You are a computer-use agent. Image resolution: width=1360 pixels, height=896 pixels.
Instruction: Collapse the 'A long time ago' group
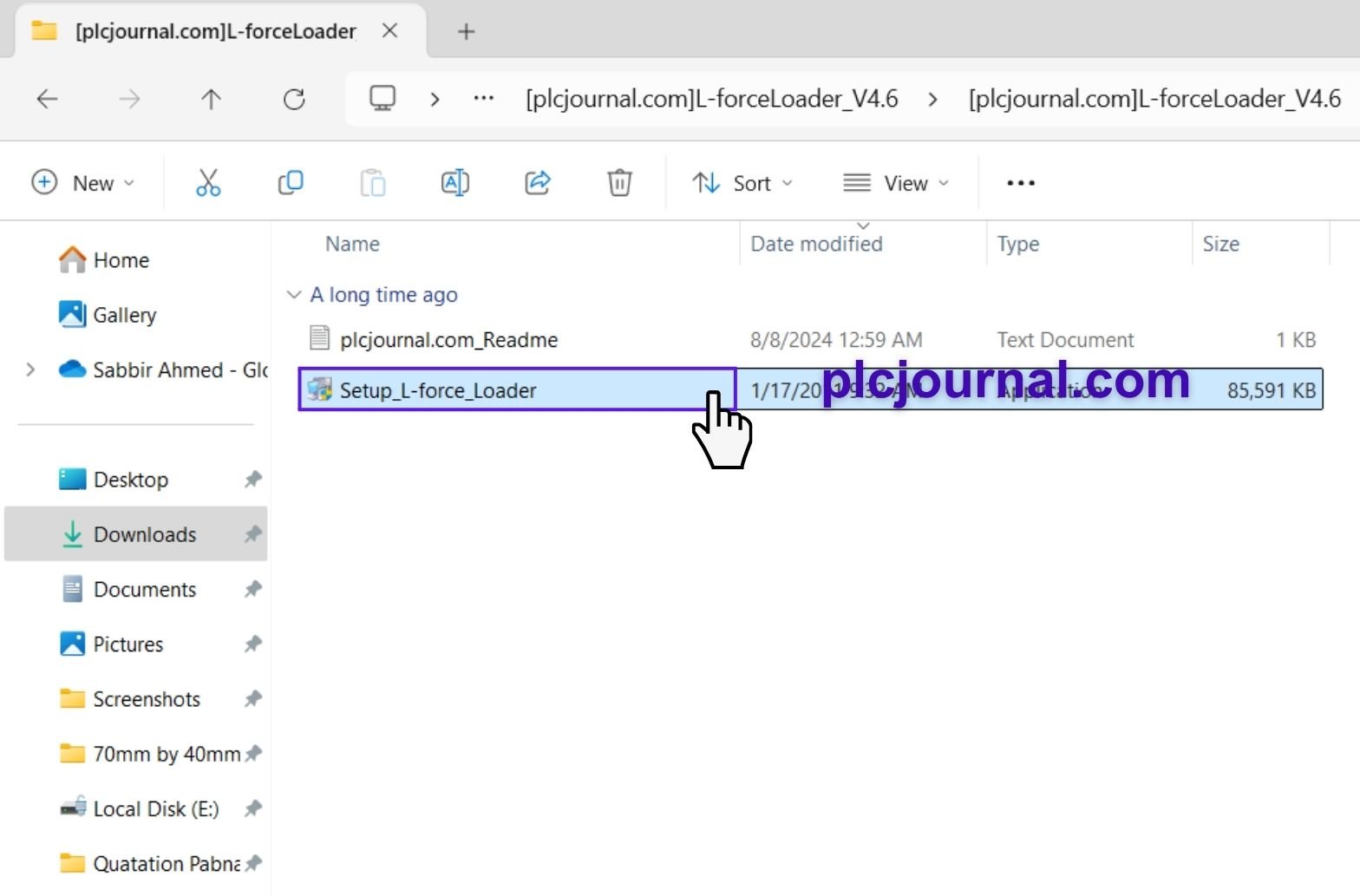coord(294,295)
